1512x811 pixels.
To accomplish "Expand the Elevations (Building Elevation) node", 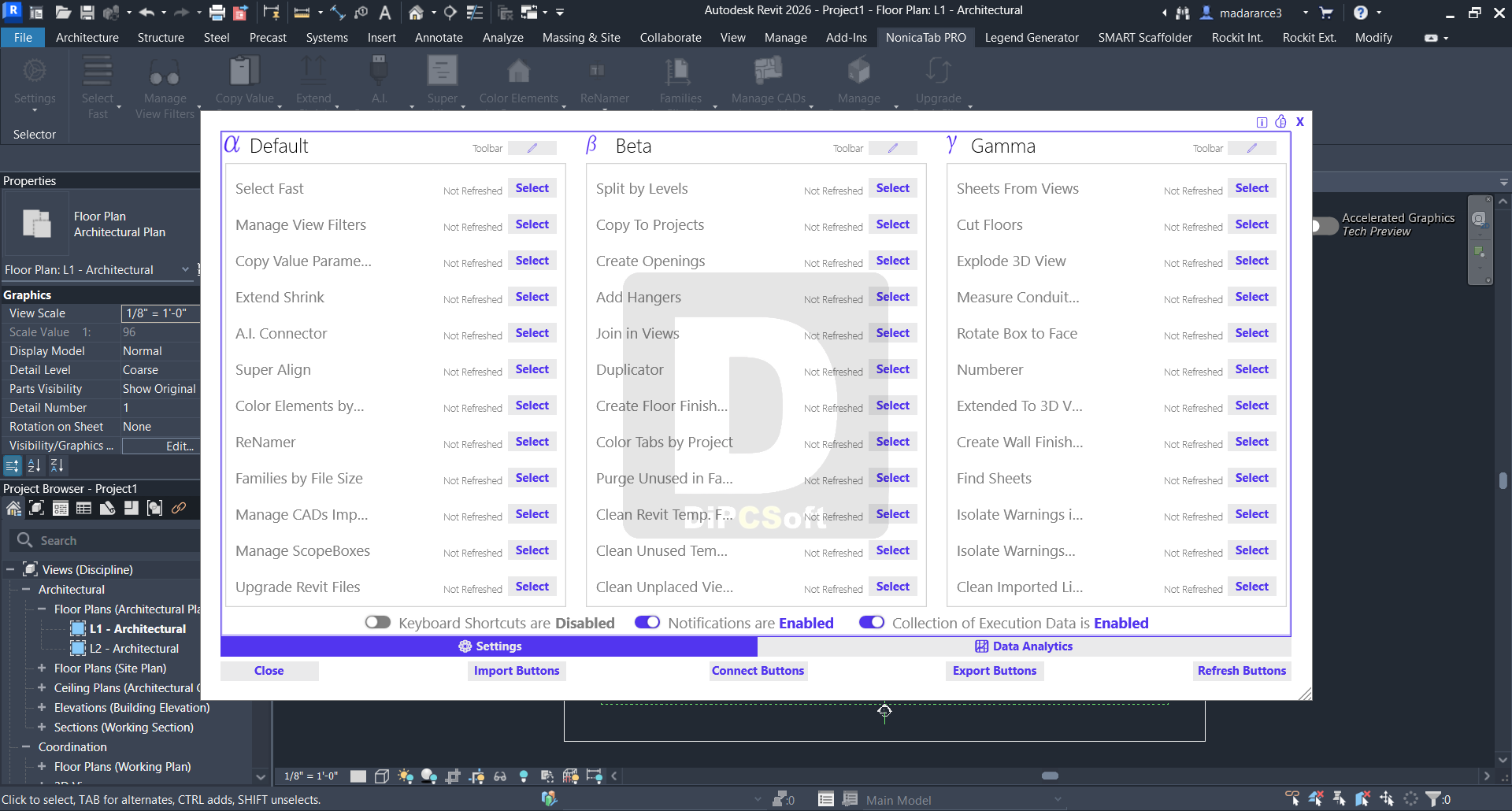I will [42, 707].
